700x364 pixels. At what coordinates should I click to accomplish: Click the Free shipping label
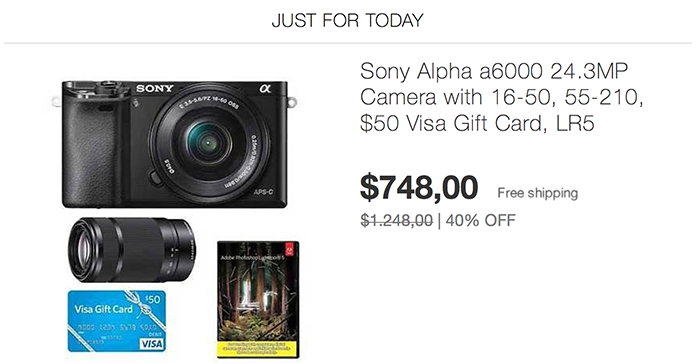point(538,193)
